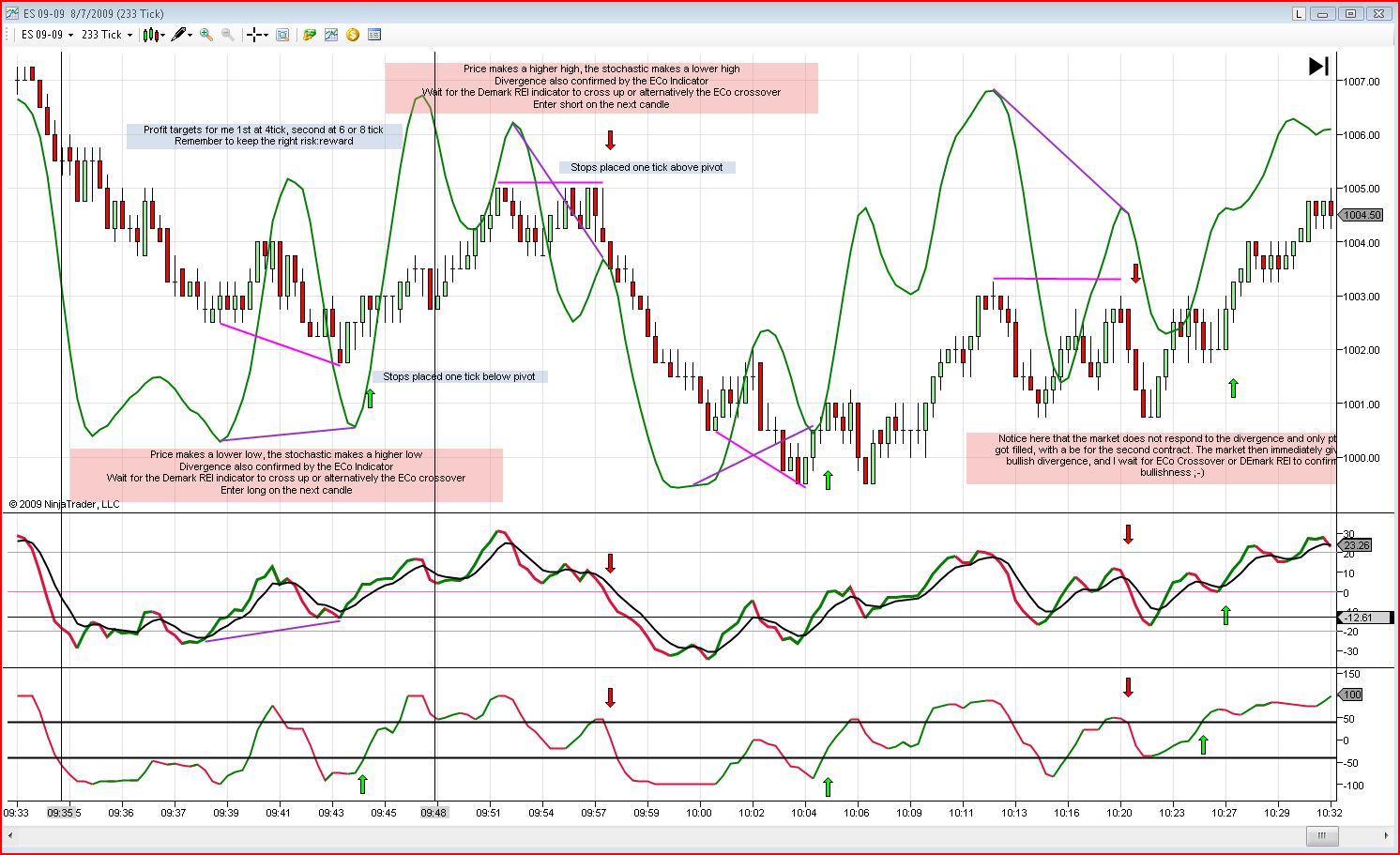Click the 100 value marker in the bottom panel
This screenshot has width=1400, height=855.
tap(1351, 695)
